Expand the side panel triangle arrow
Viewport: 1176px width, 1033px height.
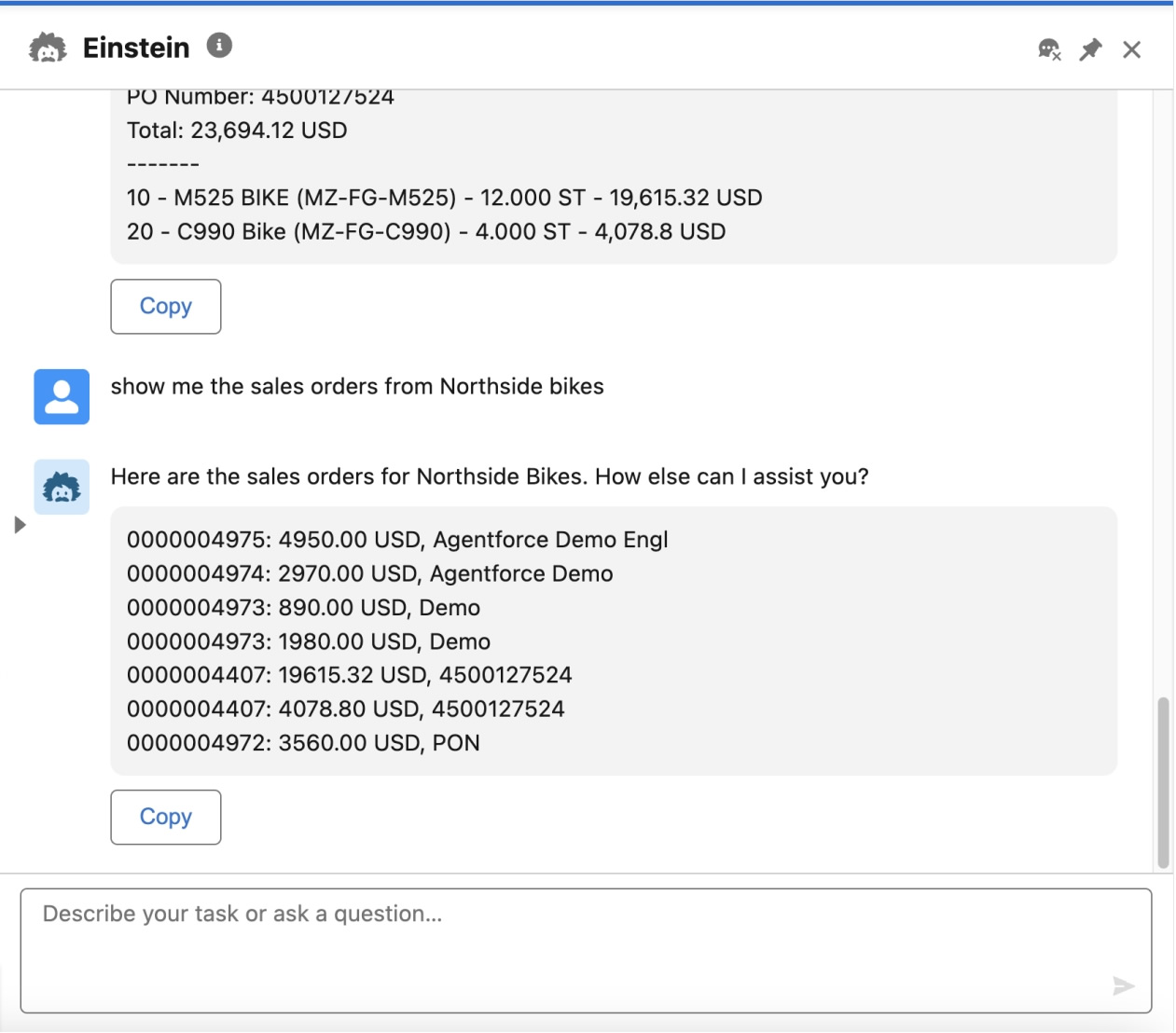[x=20, y=525]
